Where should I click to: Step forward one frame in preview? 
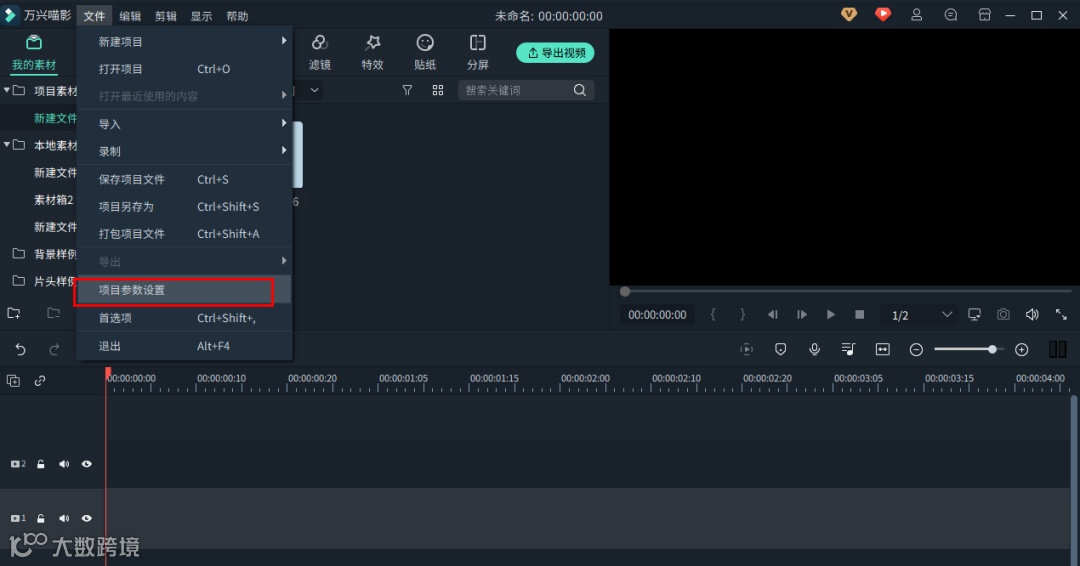802,315
